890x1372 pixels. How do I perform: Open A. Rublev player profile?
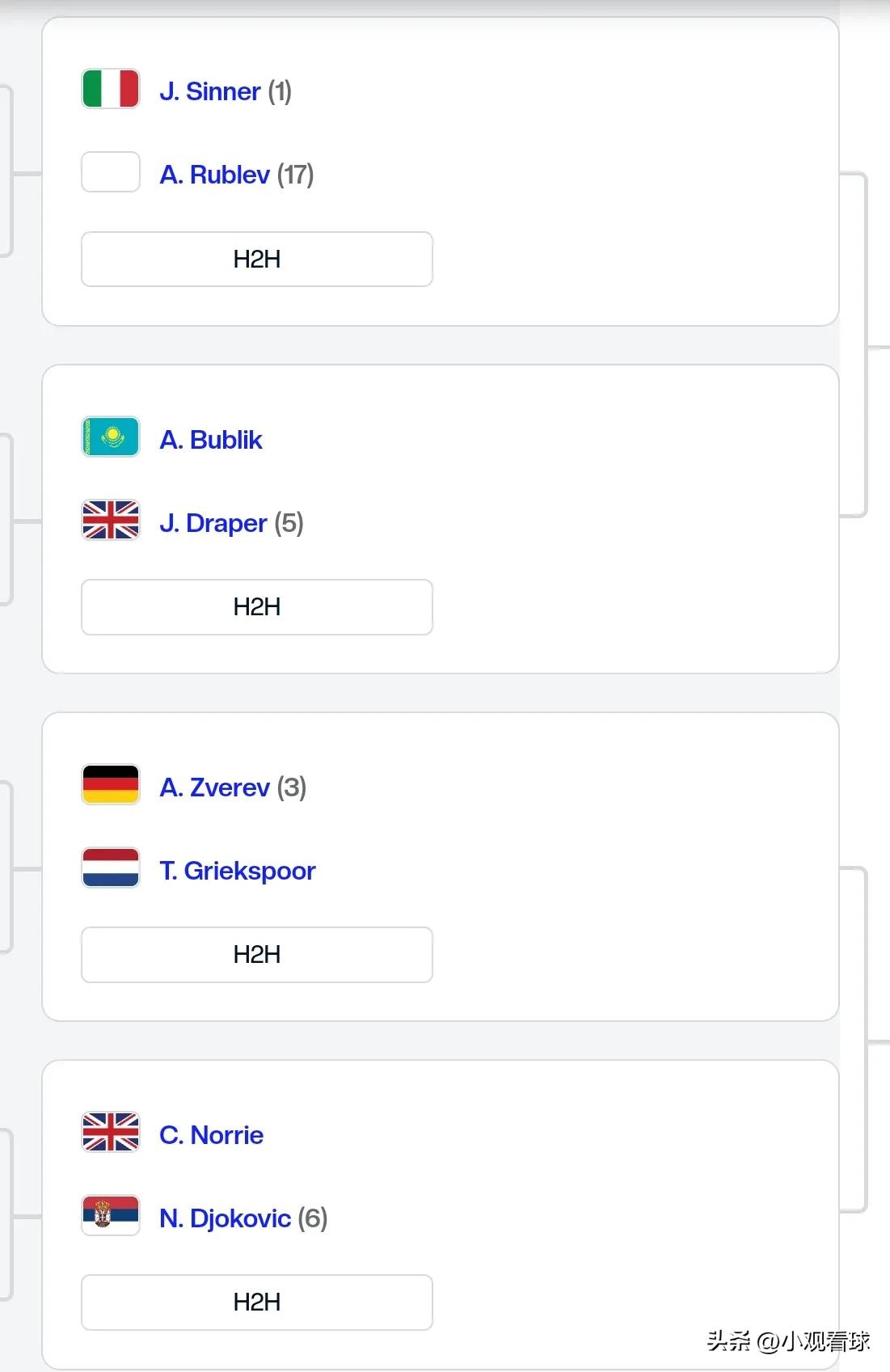click(x=215, y=175)
